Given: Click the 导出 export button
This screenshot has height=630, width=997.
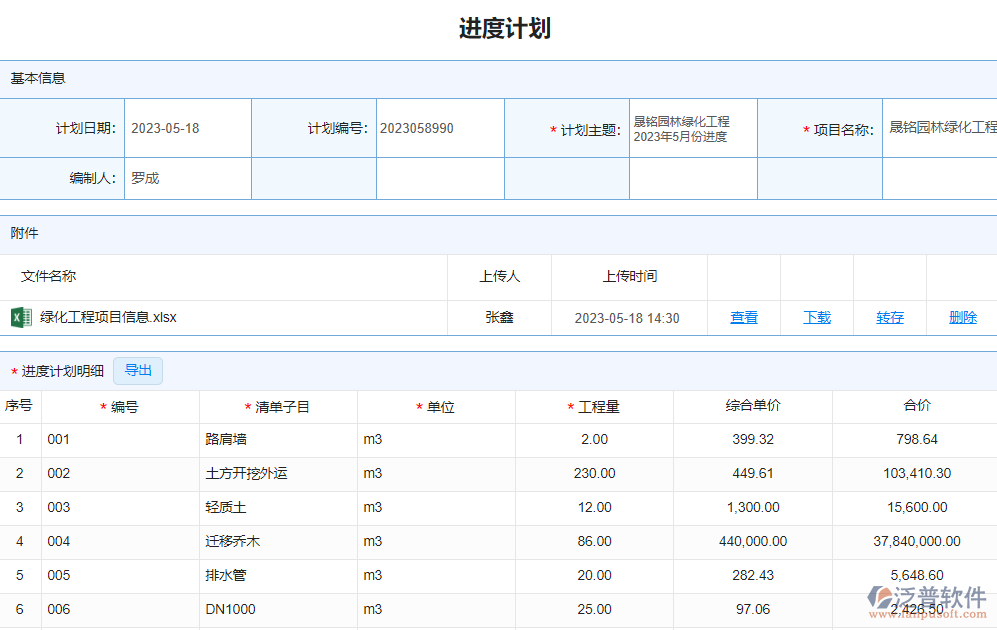Looking at the screenshot, I should pyautogui.click(x=137, y=370).
